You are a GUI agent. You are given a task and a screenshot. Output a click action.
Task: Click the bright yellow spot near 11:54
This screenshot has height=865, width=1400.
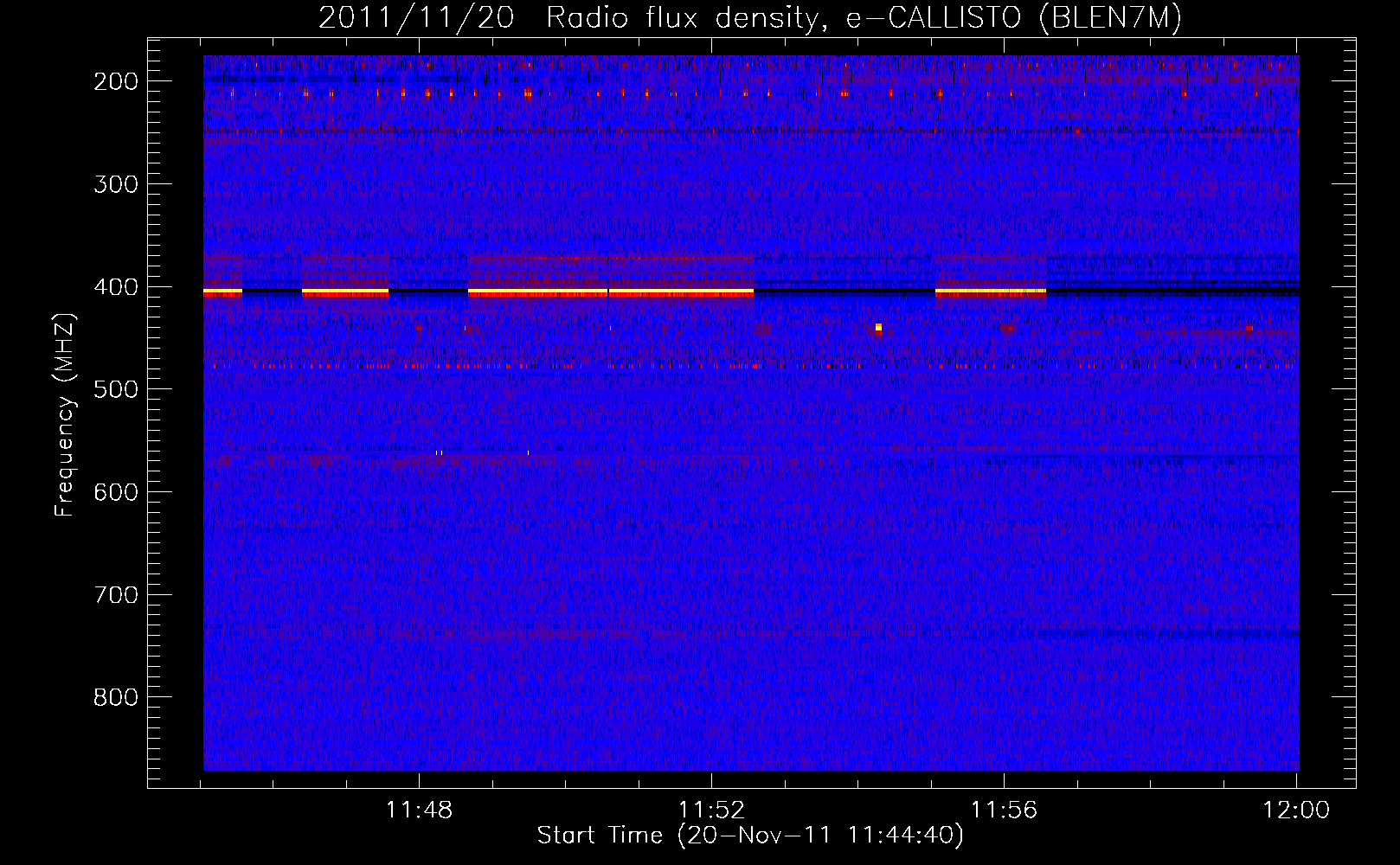tap(878, 328)
